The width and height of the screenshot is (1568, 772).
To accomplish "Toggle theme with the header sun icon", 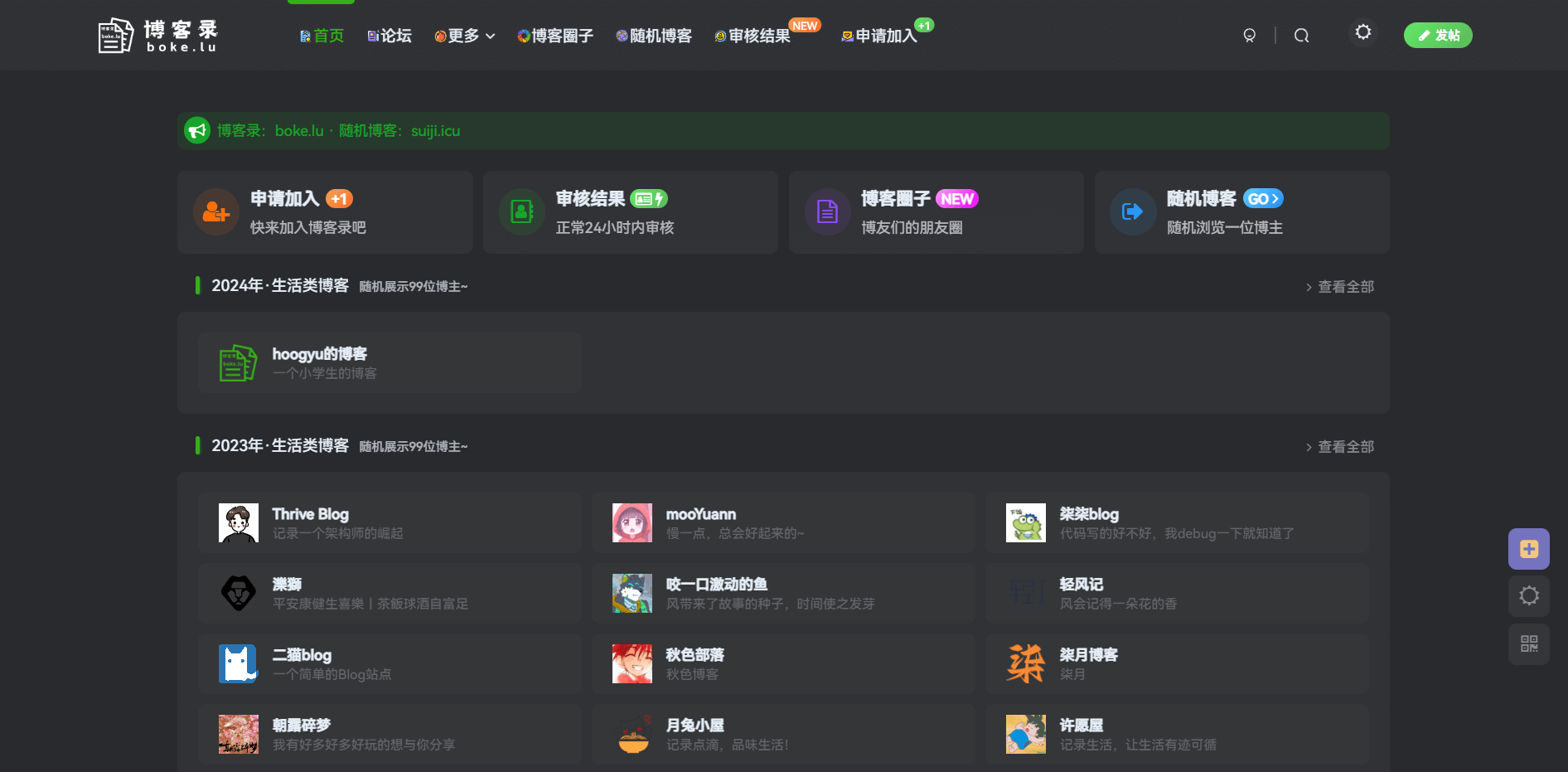I will (x=1362, y=32).
